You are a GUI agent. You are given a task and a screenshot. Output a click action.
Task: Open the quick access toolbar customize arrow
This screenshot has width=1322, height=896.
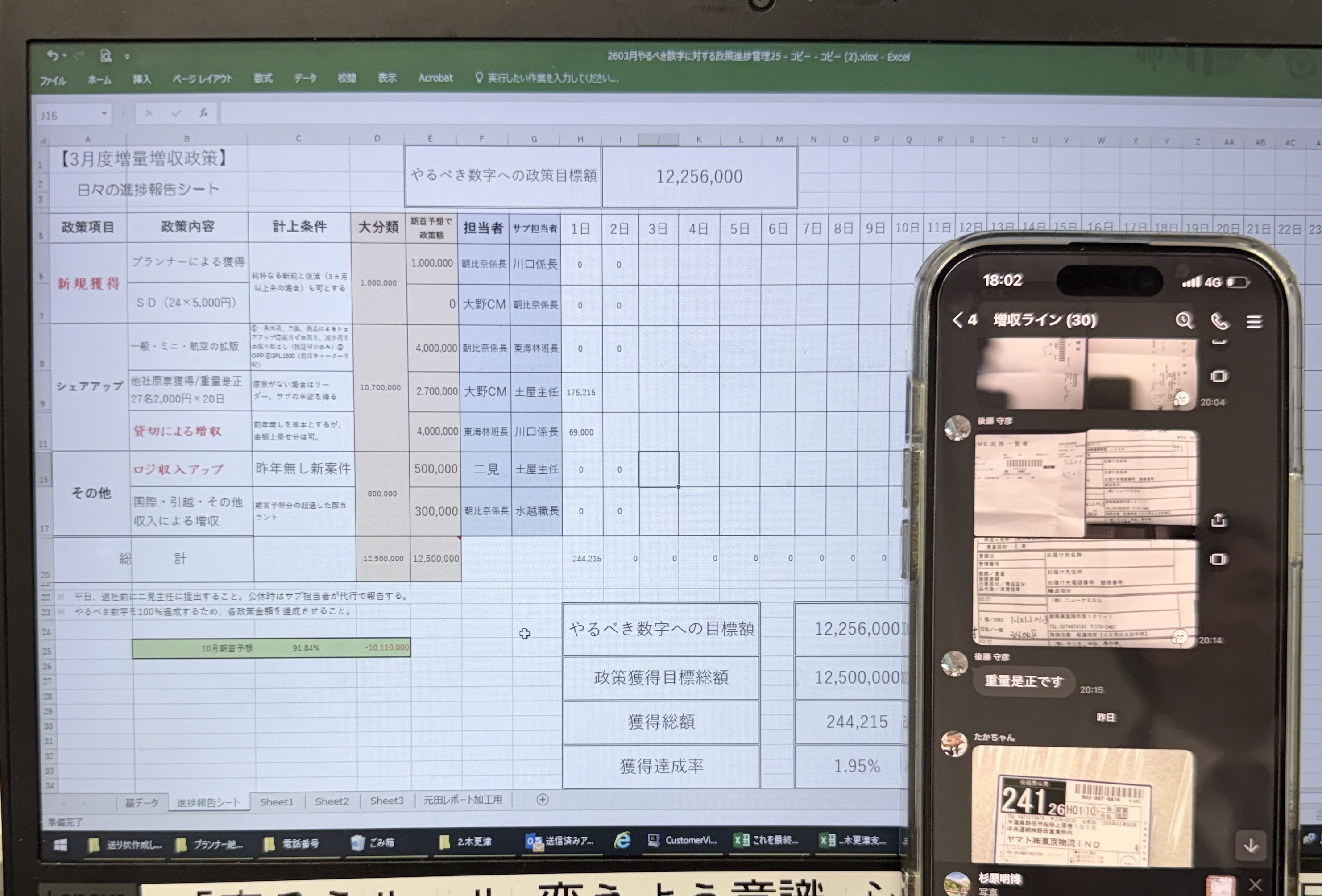(128, 57)
